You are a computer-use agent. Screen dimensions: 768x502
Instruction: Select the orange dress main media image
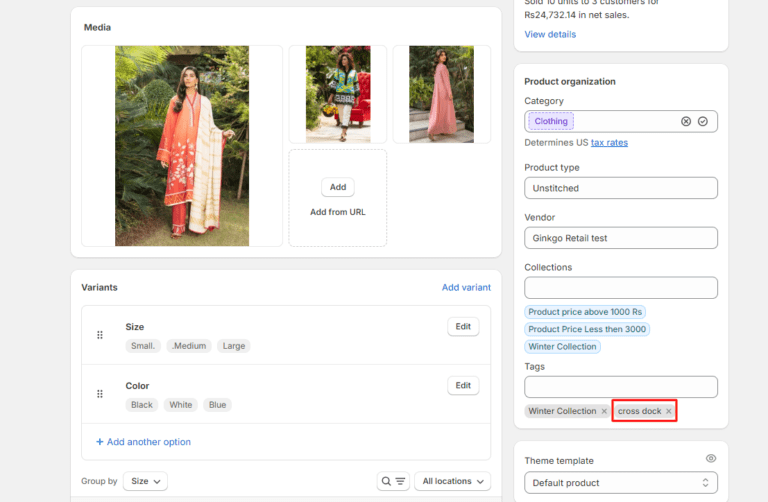pos(182,146)
